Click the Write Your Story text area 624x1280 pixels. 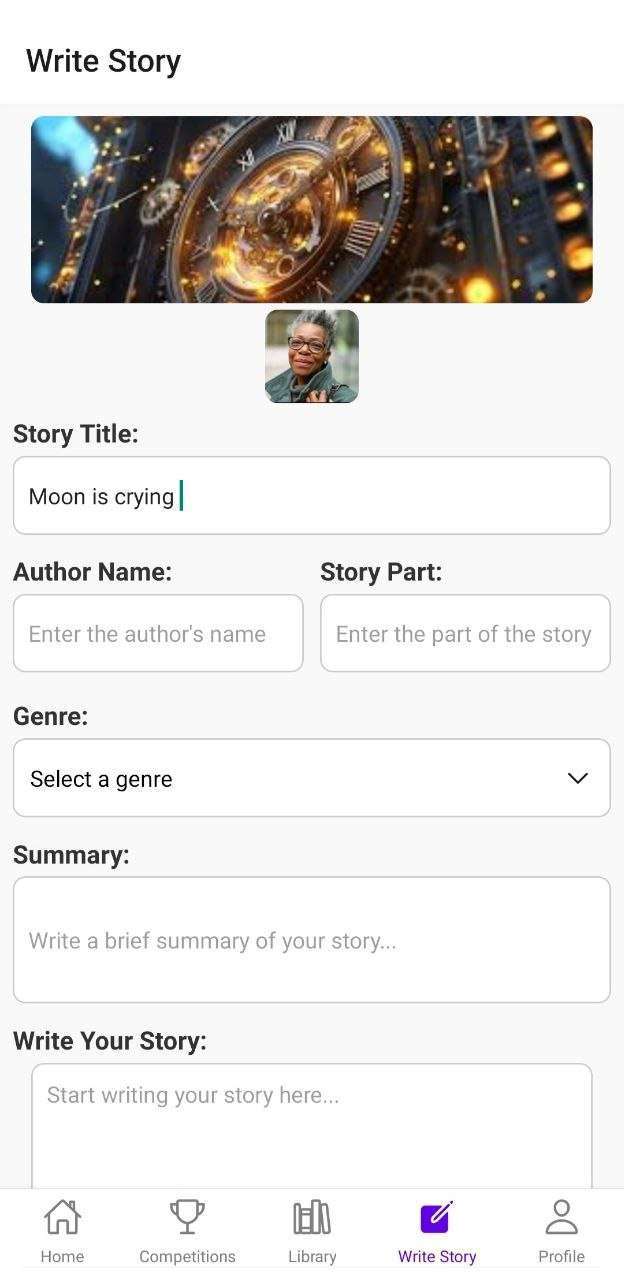click(312, 1126)
